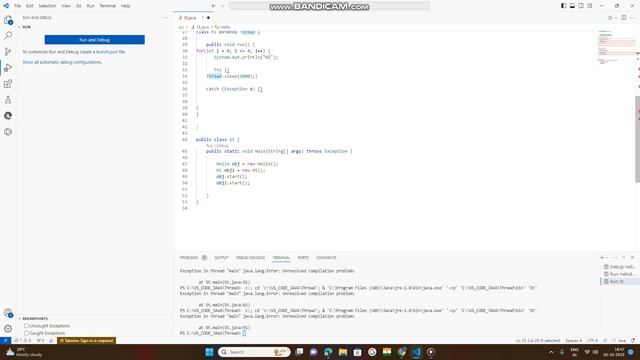The width and height of the screenshot is (640, 360).
Task: Toggle the secondary sidebar layout icon
Action: 581,6
